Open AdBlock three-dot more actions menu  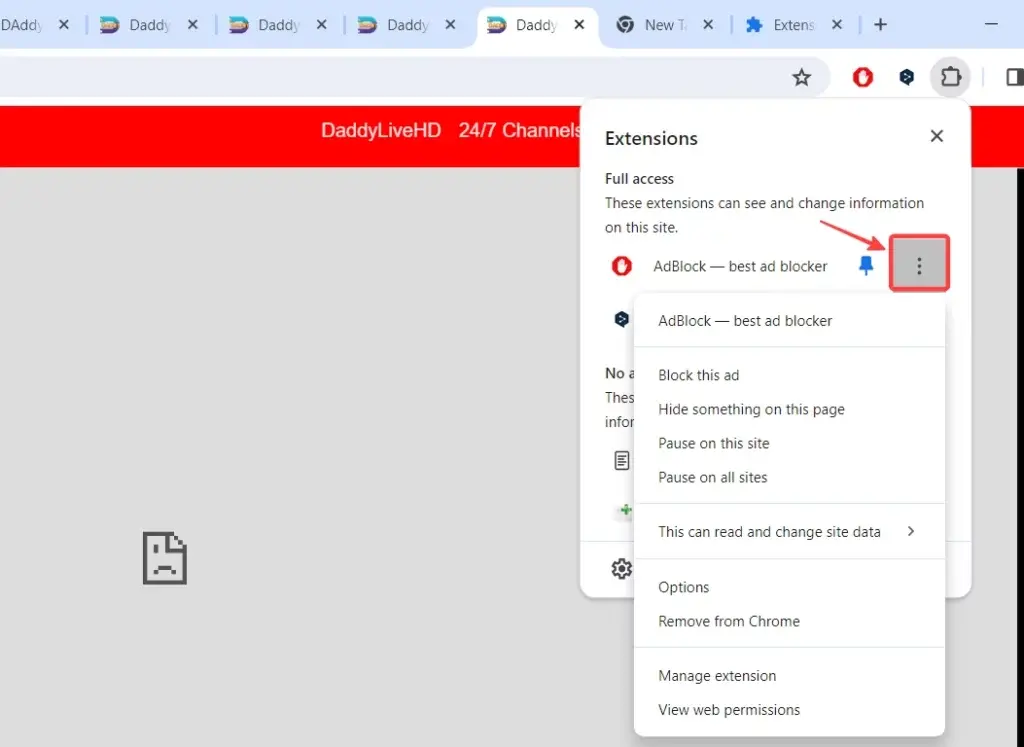(919, 266)
